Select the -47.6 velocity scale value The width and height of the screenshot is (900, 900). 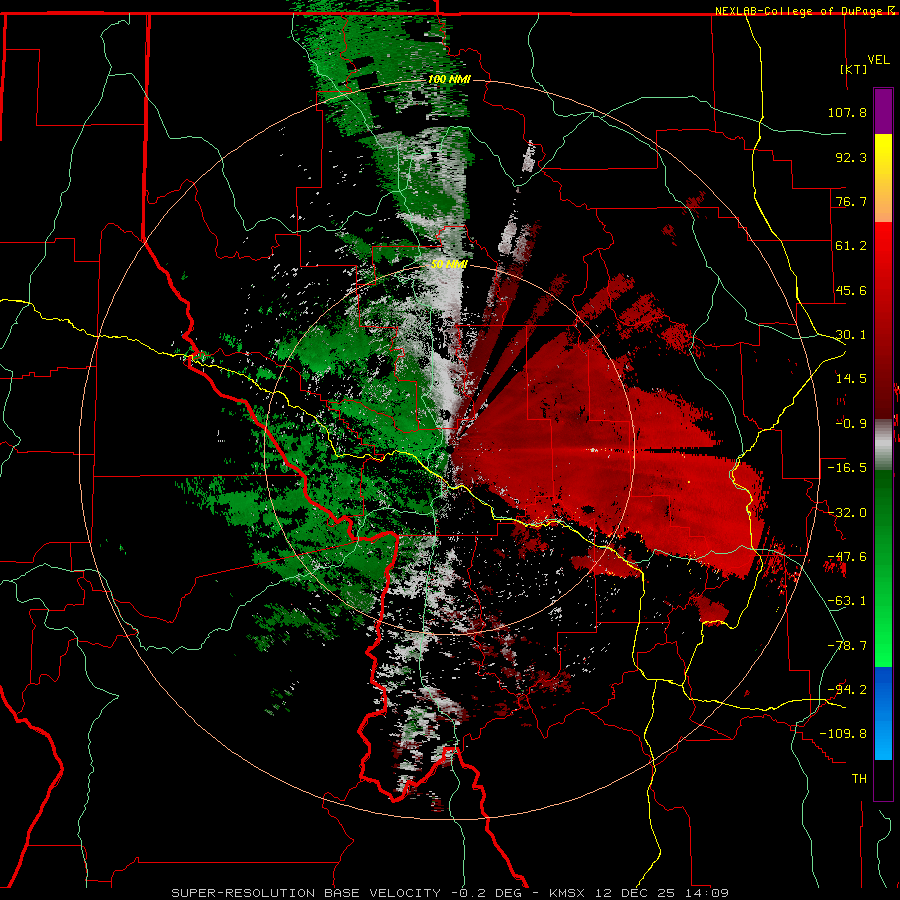pyautogui.click(x=847, y=557)
